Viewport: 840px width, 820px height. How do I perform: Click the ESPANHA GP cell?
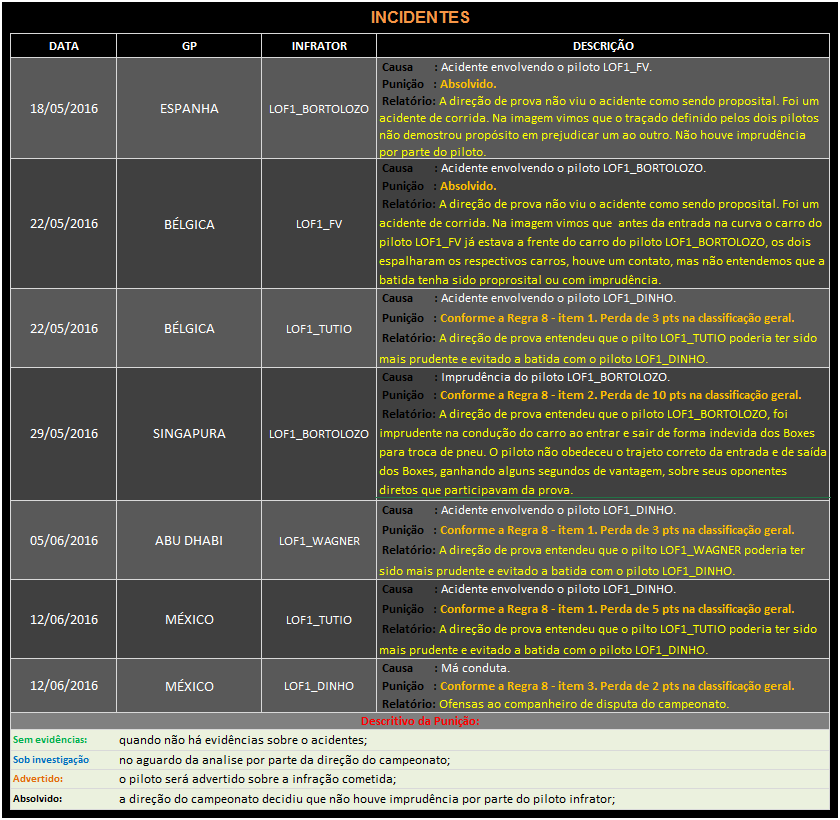point(189,109)
